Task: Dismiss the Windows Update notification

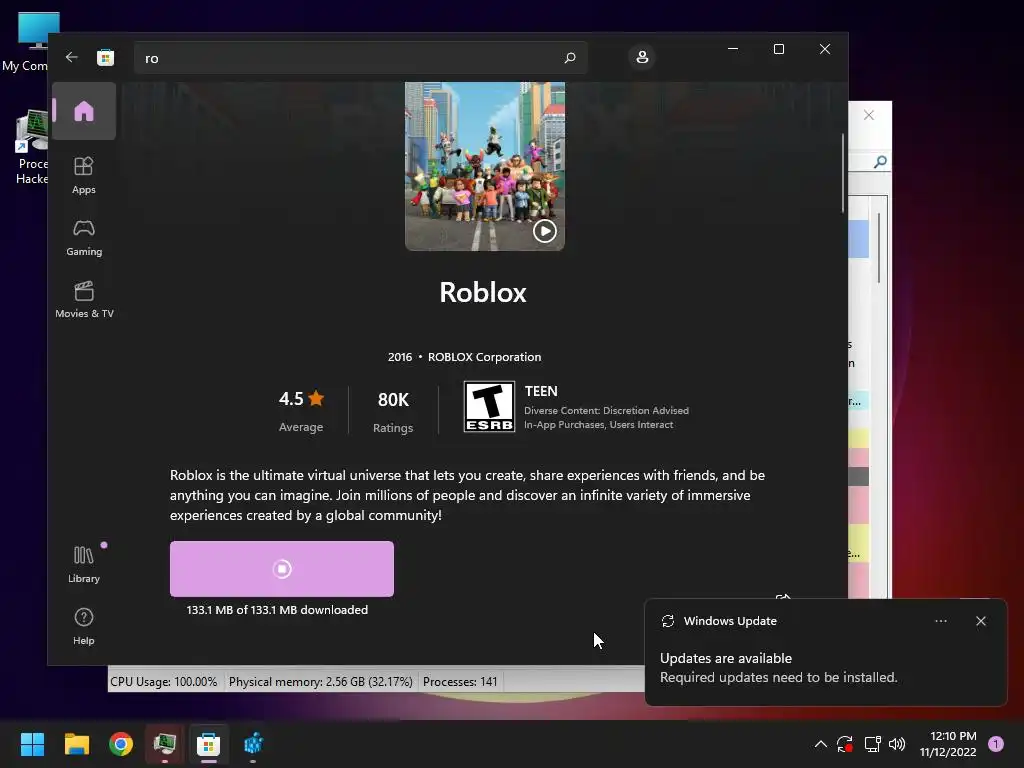Action: pos(981,621)
